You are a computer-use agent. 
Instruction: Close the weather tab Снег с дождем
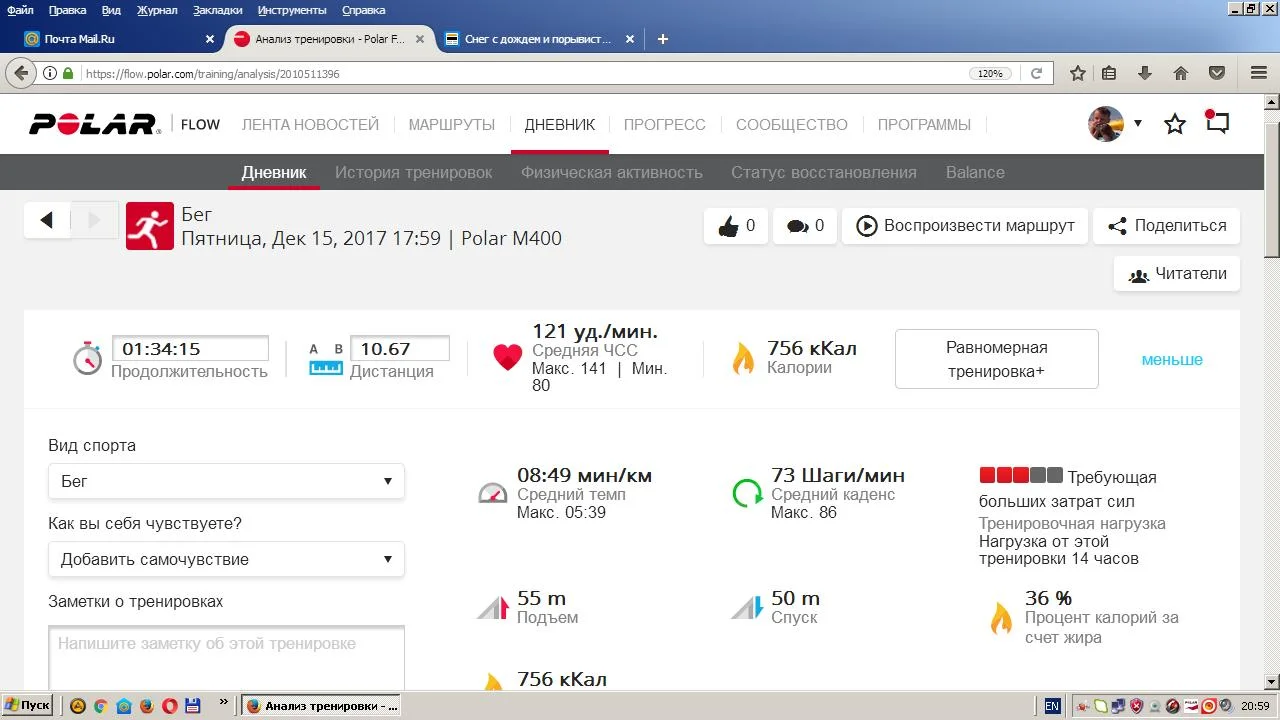(x=630, y=39)
